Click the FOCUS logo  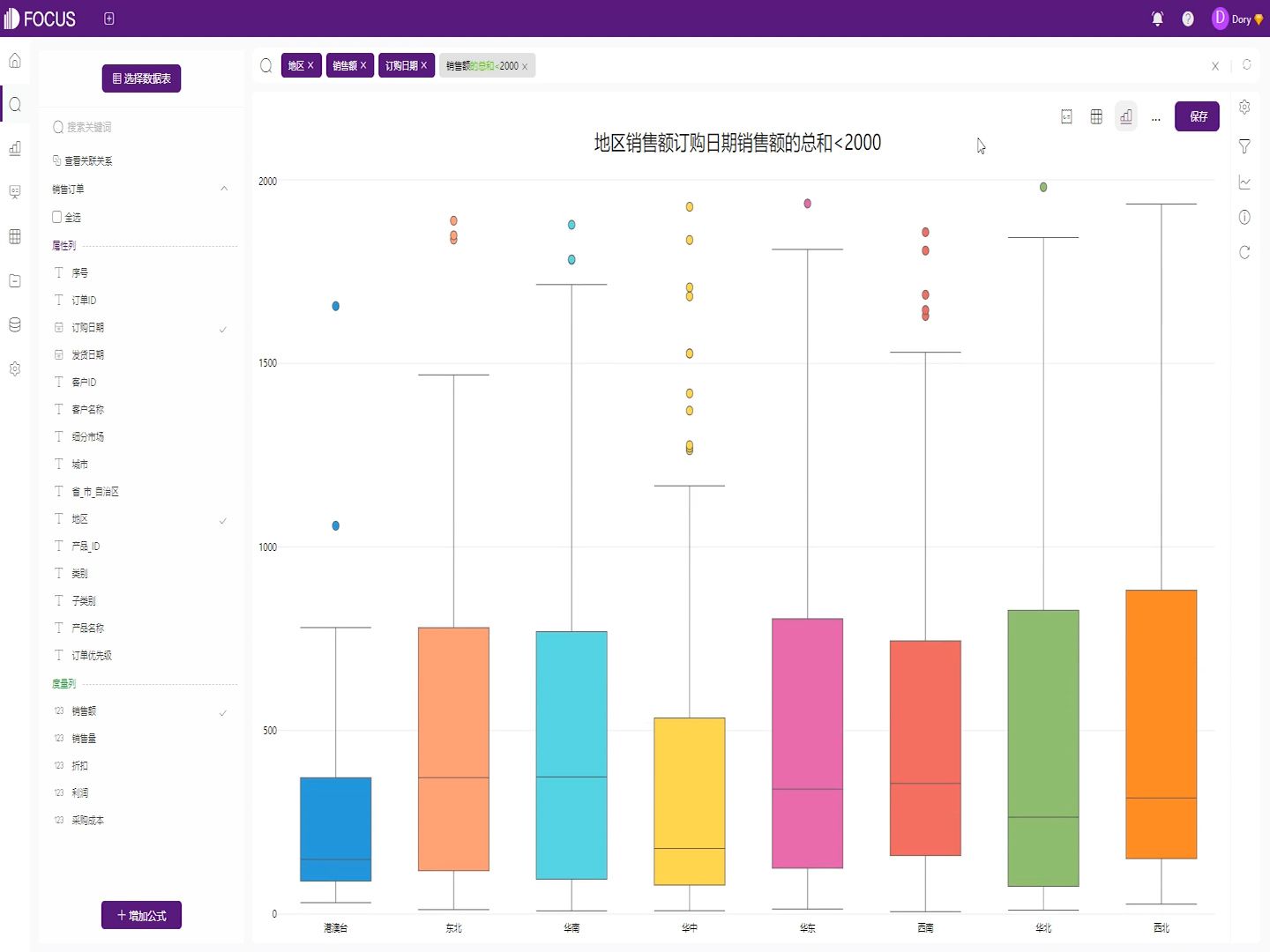tap(40, 19)
